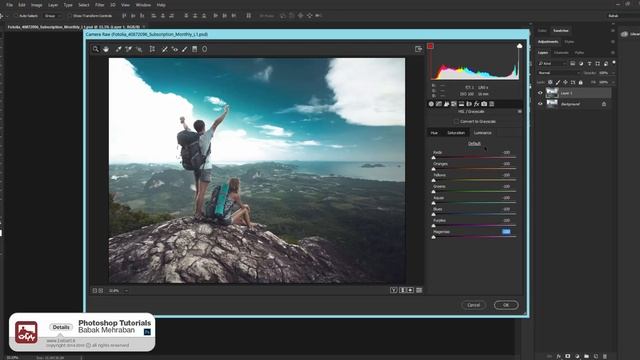Click the Greens saturation slider handle

click(x=433, y=191)
